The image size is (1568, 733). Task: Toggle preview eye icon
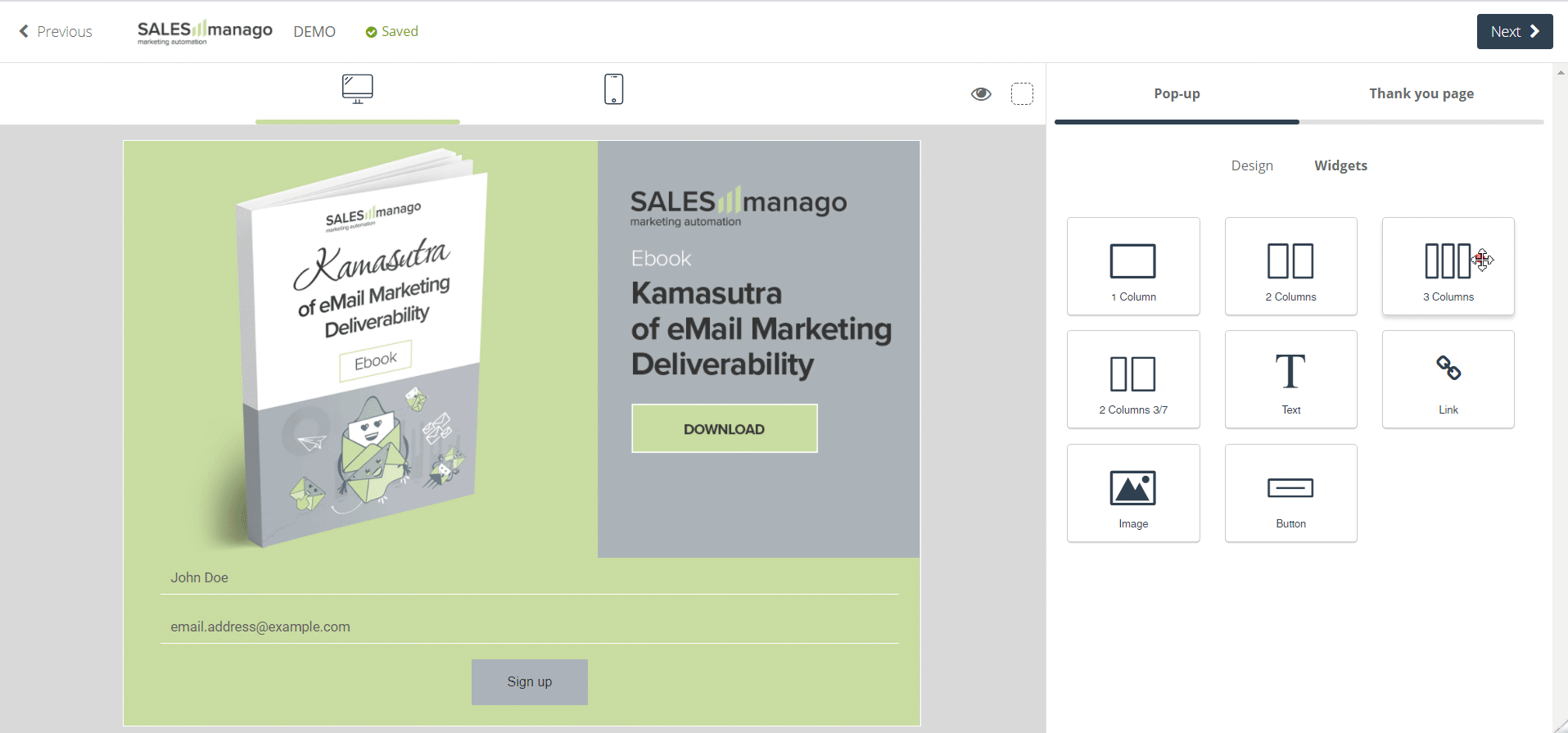coord(981,94)
